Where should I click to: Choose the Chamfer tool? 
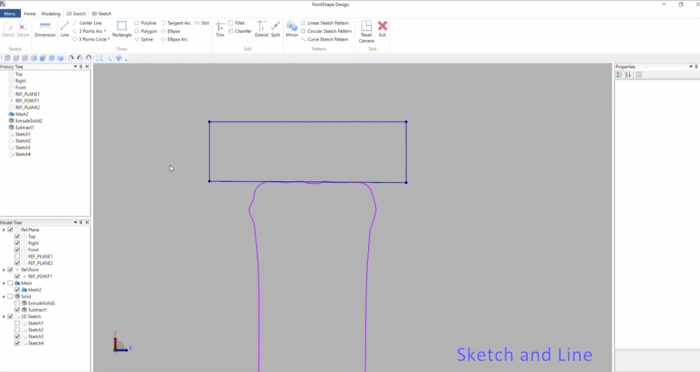pos(240,31)
